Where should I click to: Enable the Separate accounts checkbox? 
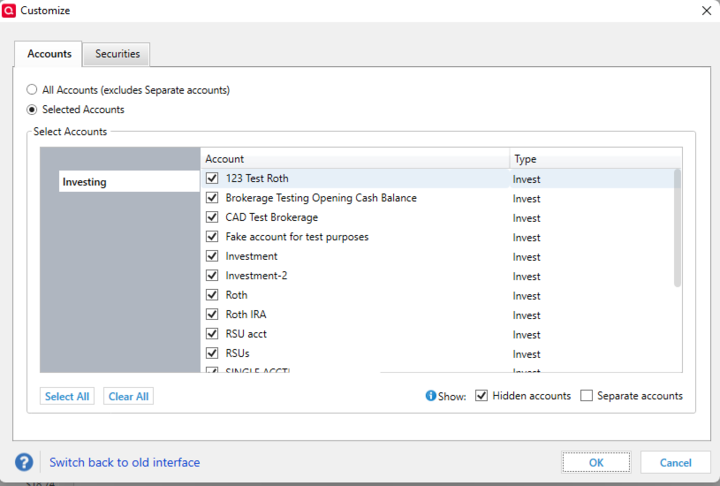point(587,396)
